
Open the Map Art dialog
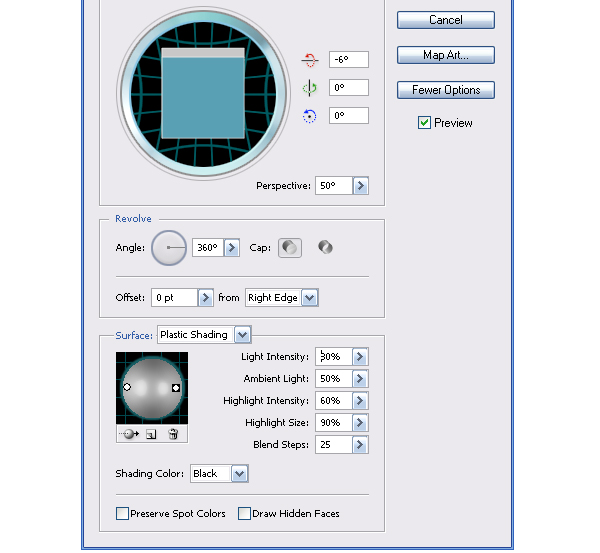446,55
